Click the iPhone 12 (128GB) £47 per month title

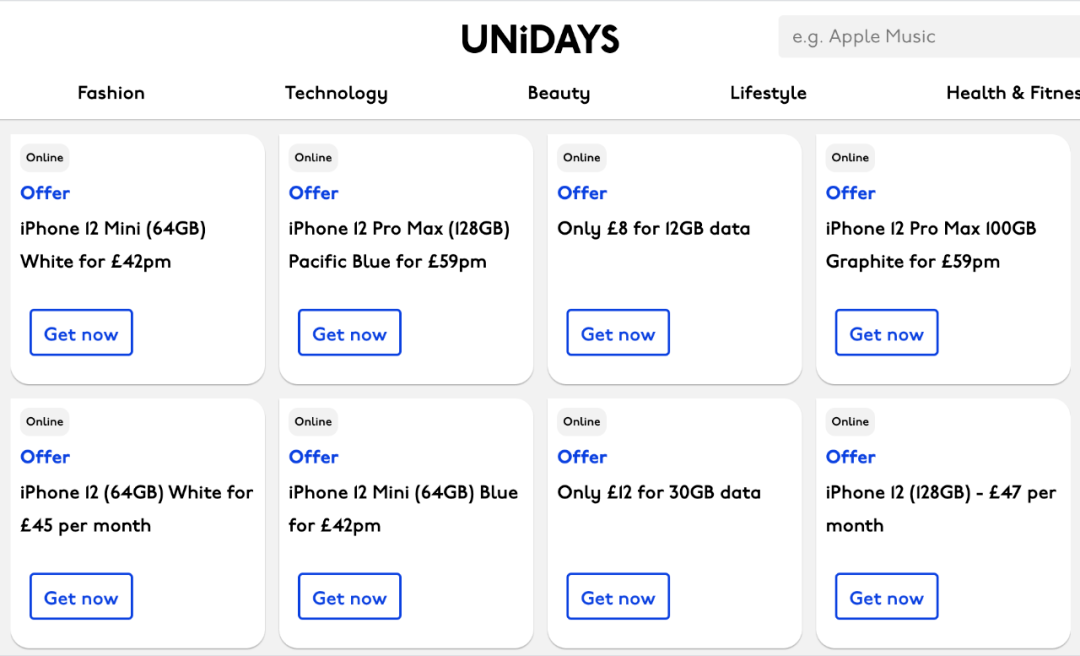[941, 509]
